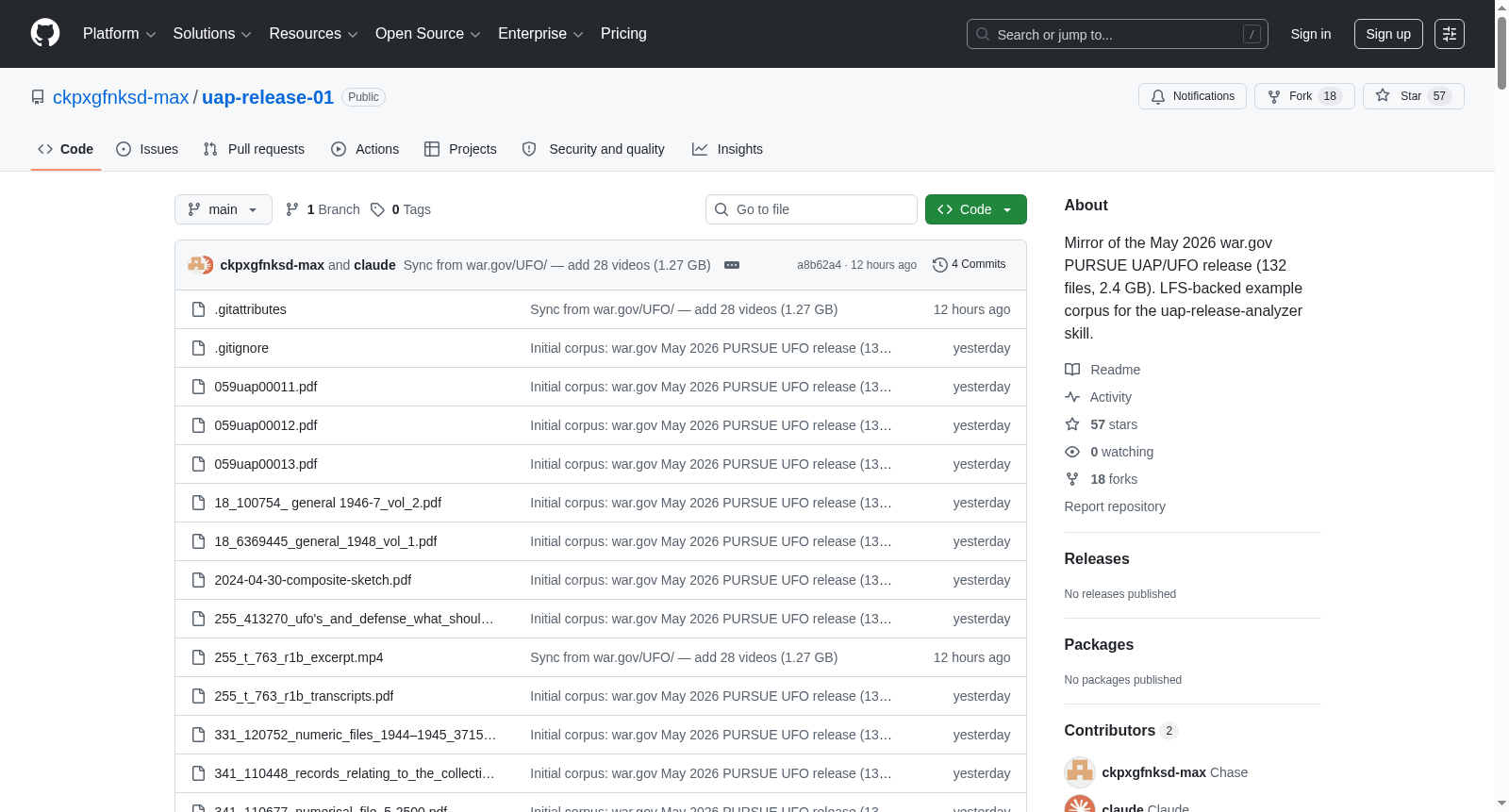Open the Readme link in About
Viewport: 1509px width, 812px height.
(1103, 370)
